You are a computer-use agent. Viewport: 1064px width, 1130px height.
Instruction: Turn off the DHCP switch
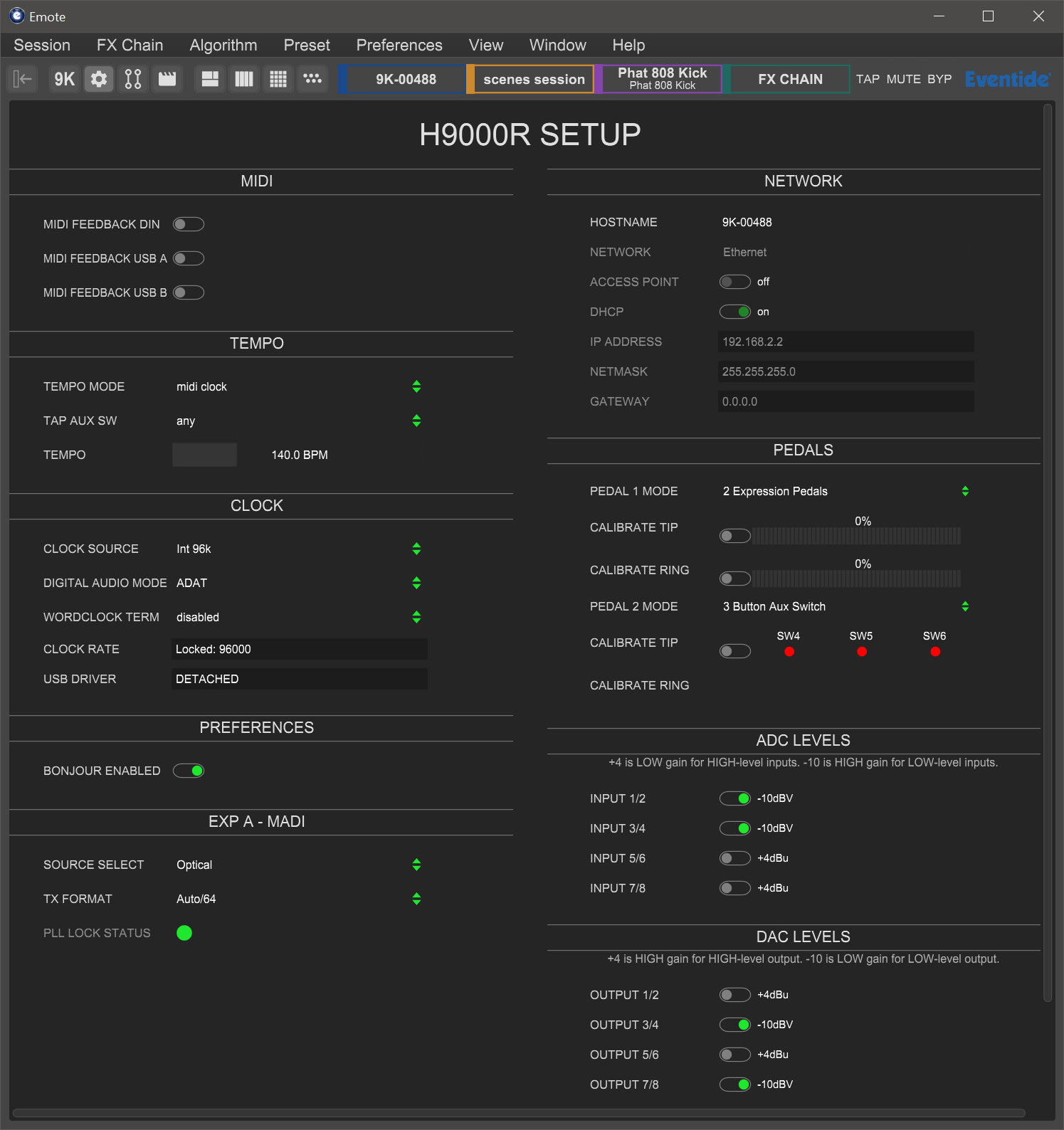[735, 312]
